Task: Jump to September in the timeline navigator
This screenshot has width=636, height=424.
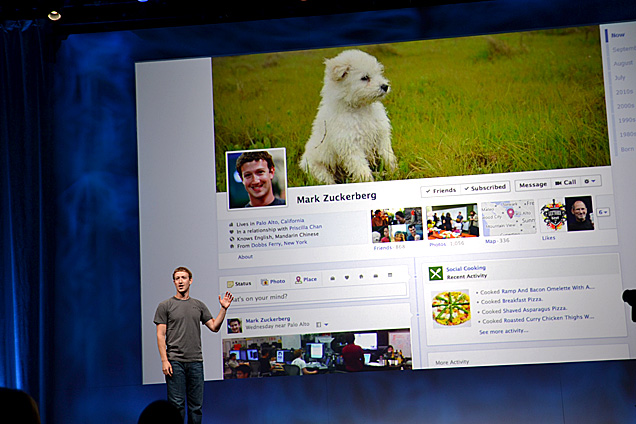Action: pos(624,49)
